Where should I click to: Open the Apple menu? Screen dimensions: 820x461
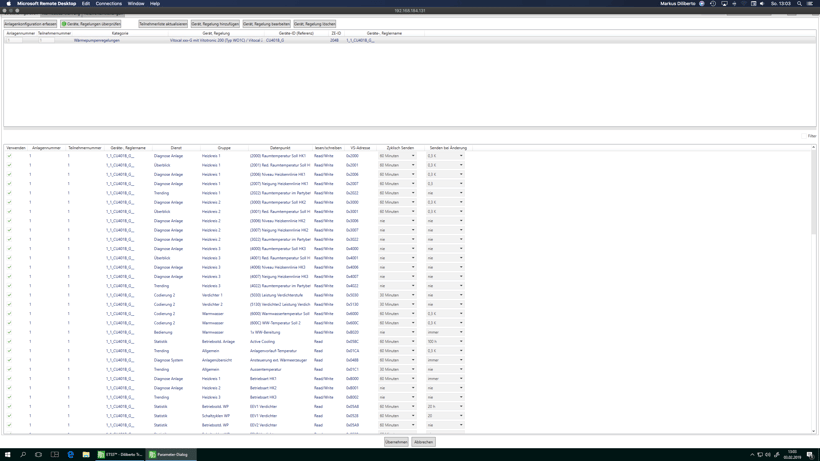[x=8, y=4]
